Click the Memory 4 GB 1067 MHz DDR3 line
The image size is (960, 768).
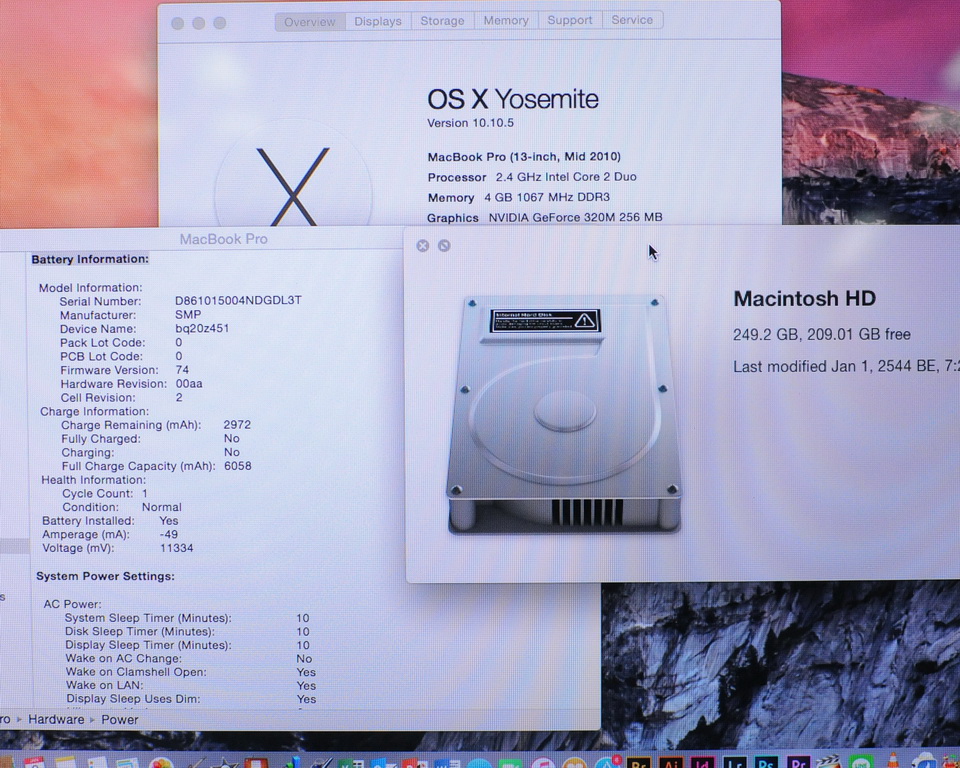tap(519, 197)
